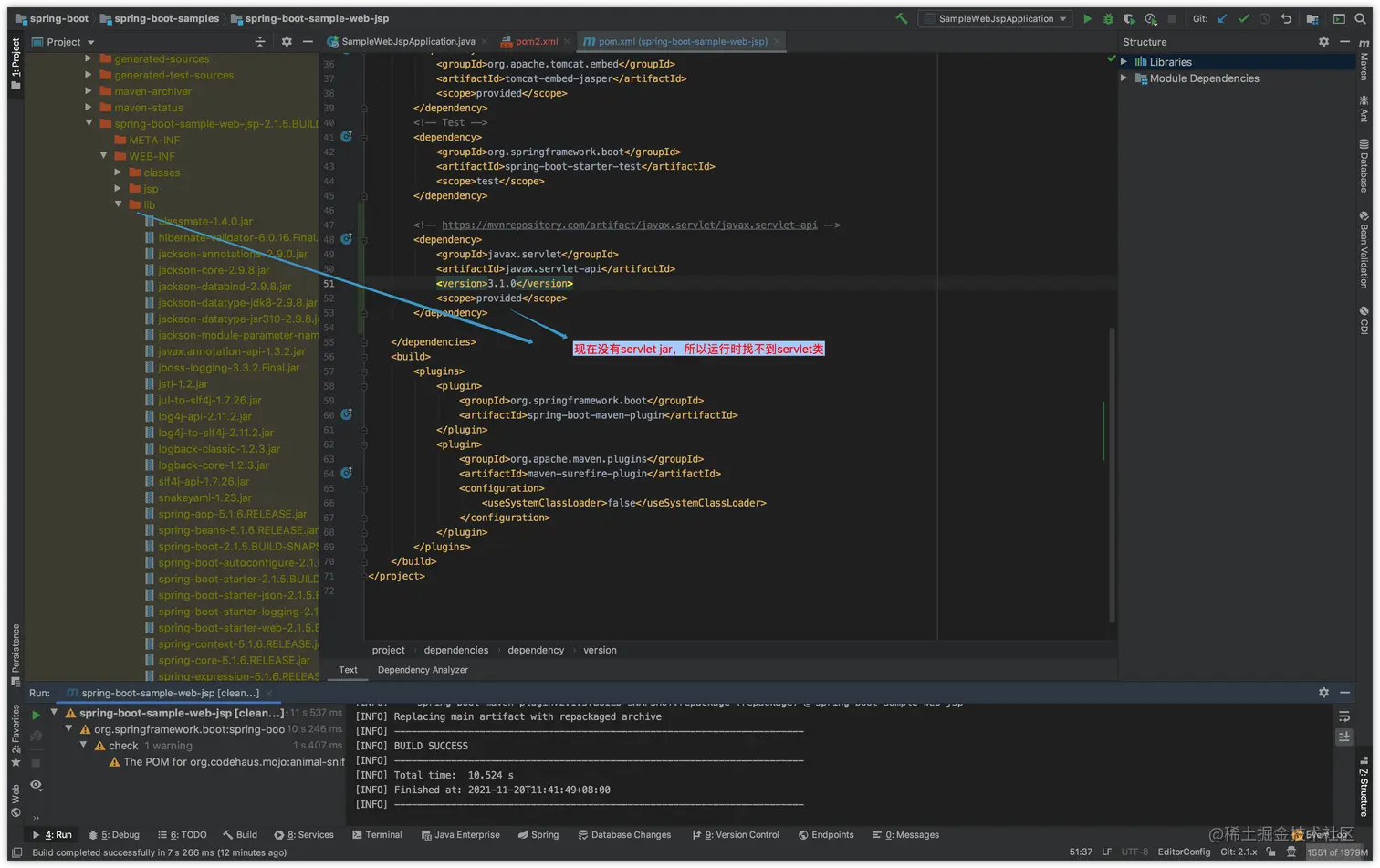Expand the maven-archiver folder

[x=89, y=91]
